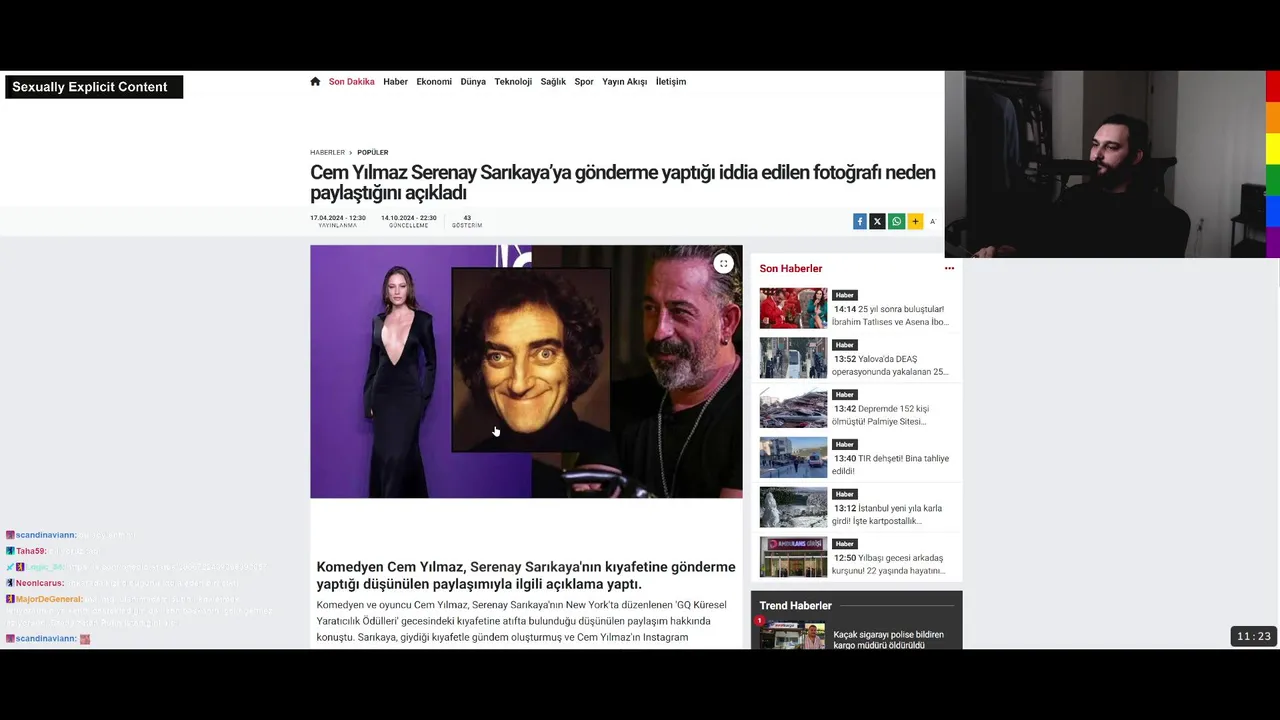Click the Haber tag above the 12:50 story
Viewport: 1280px width, 720px height.
pos(845,544)
